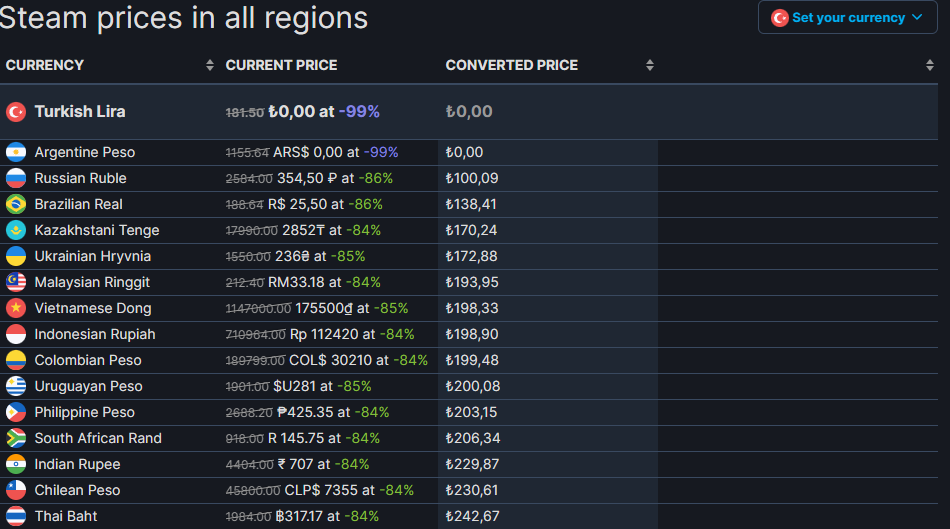Click the ₺170,24 converted price
Screen dimensions: 950x529
[471, 230]
